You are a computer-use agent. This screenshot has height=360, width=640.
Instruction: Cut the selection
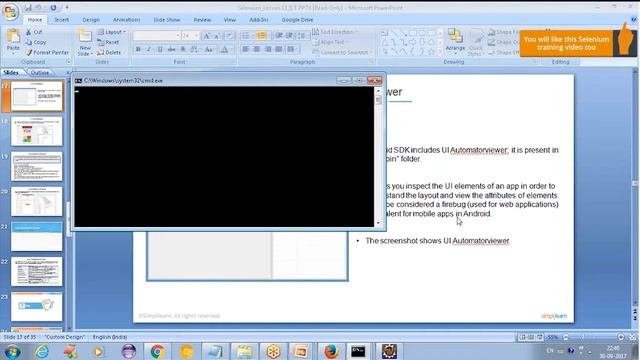[x=34, y=32]
